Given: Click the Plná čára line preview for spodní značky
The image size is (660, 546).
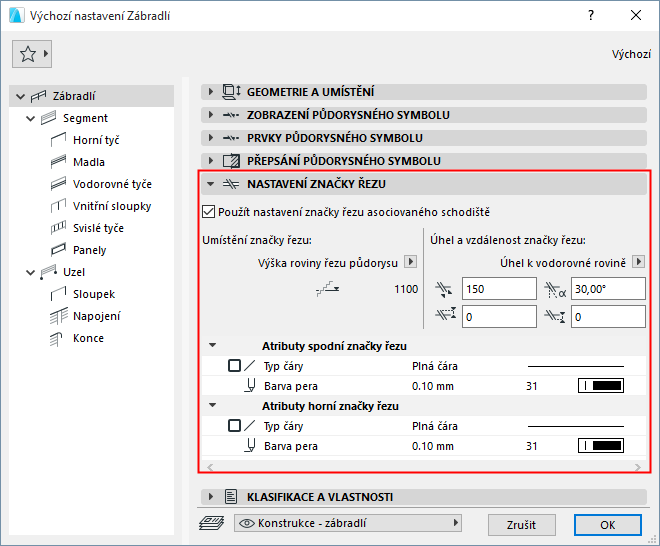Looking at the screenshot, I should coord(575,366).
